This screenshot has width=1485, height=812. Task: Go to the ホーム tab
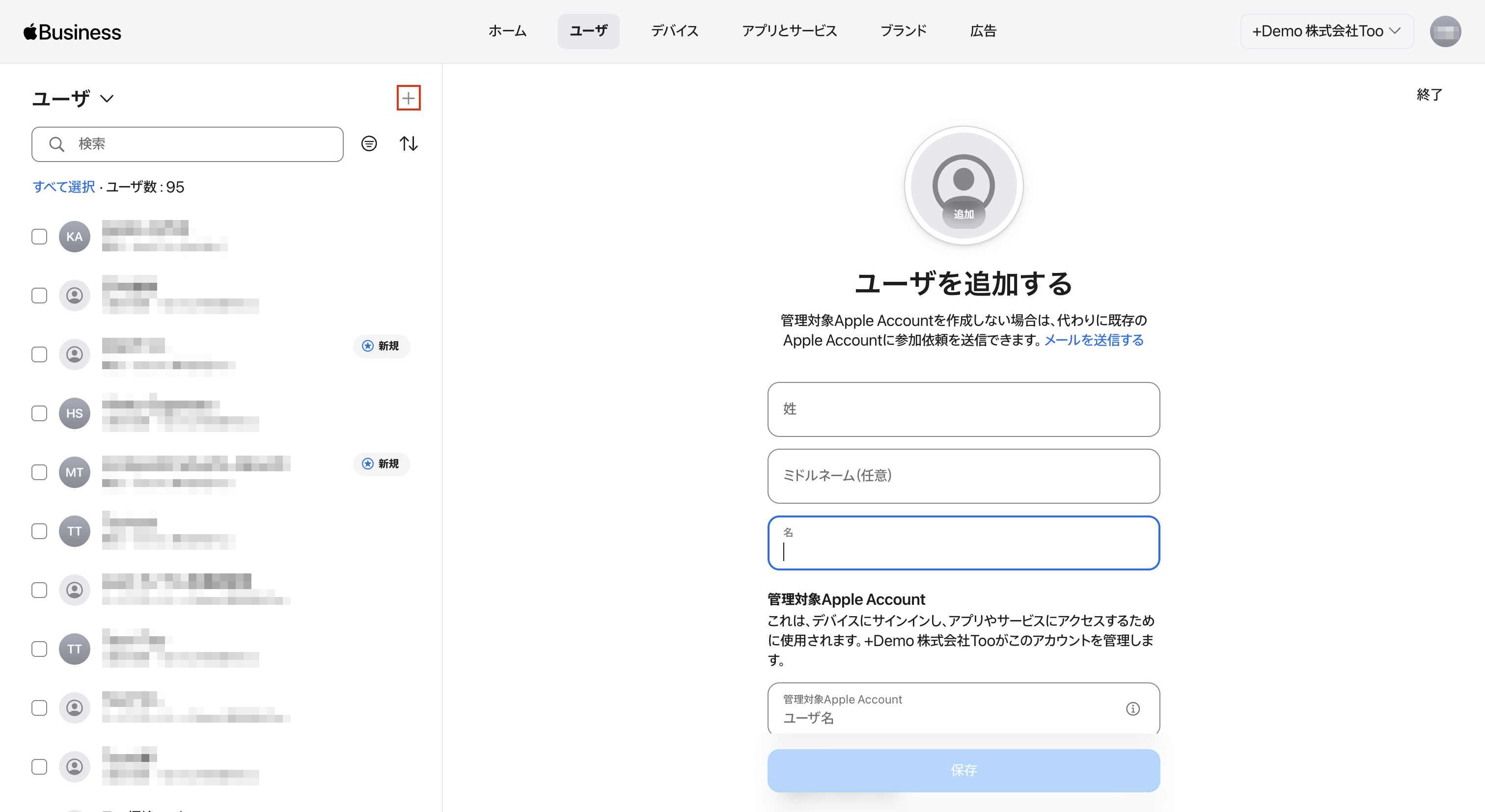click(507, 31)
